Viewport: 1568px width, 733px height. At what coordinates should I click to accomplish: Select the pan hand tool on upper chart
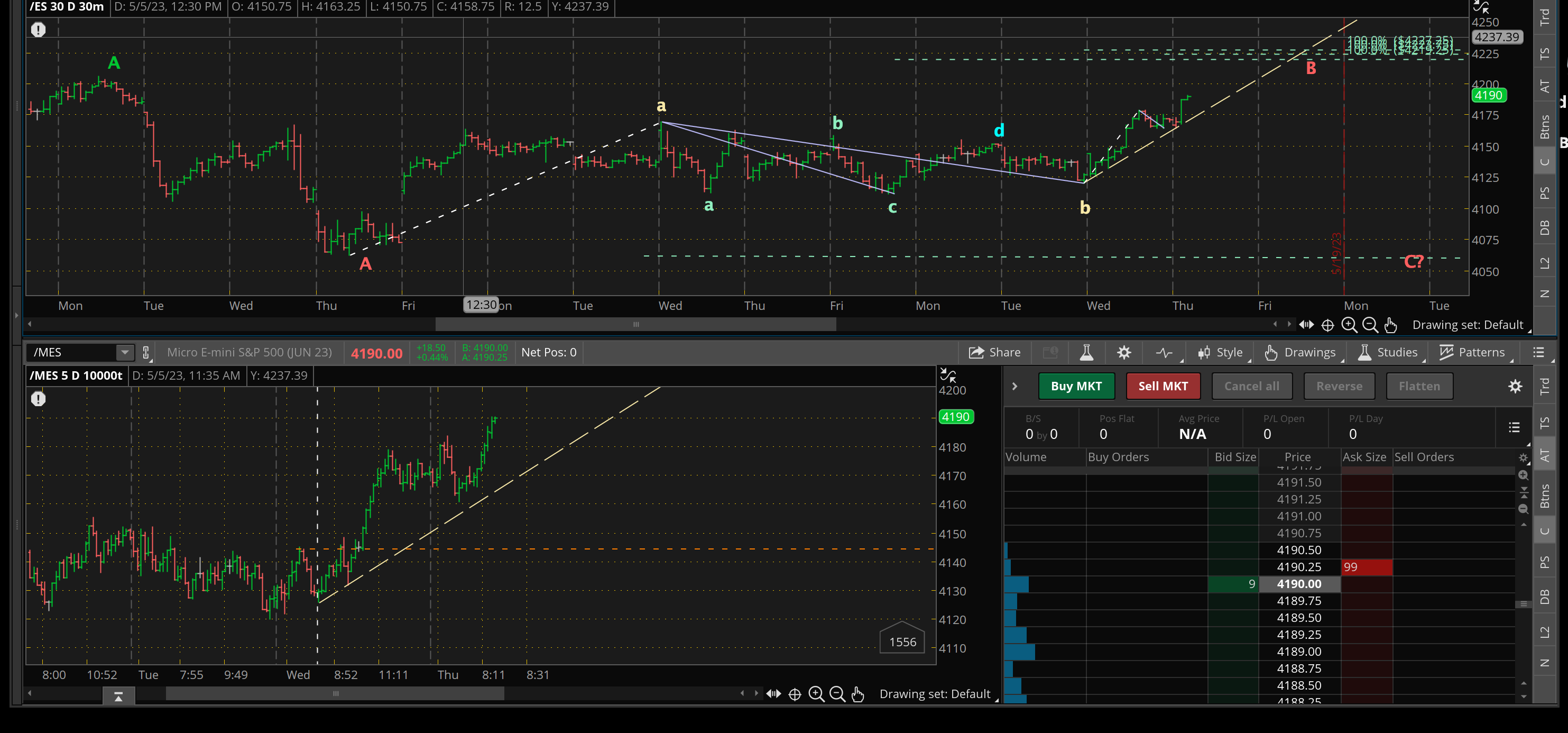coord(1390,325)
